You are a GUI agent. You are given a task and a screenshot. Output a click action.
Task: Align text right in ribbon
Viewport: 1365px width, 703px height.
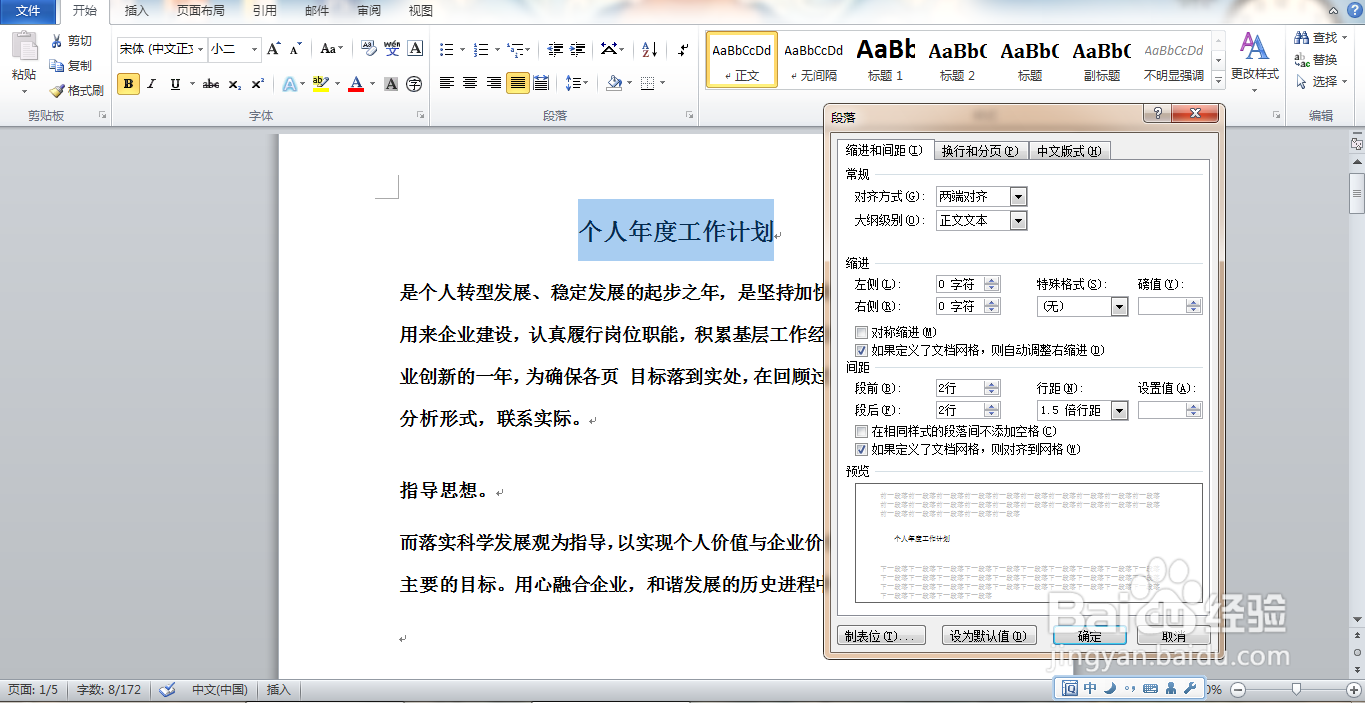[494, 83]
